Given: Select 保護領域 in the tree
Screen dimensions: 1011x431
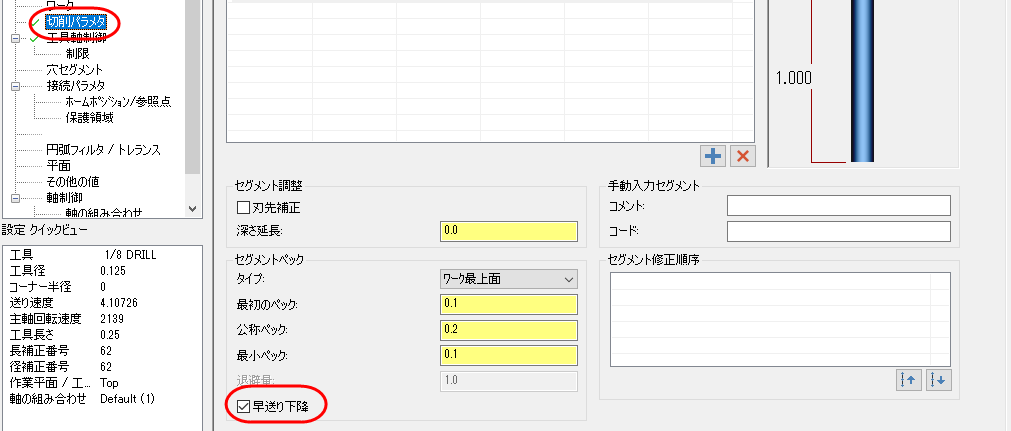Looking at the screenshot, I should pos(90,118).
